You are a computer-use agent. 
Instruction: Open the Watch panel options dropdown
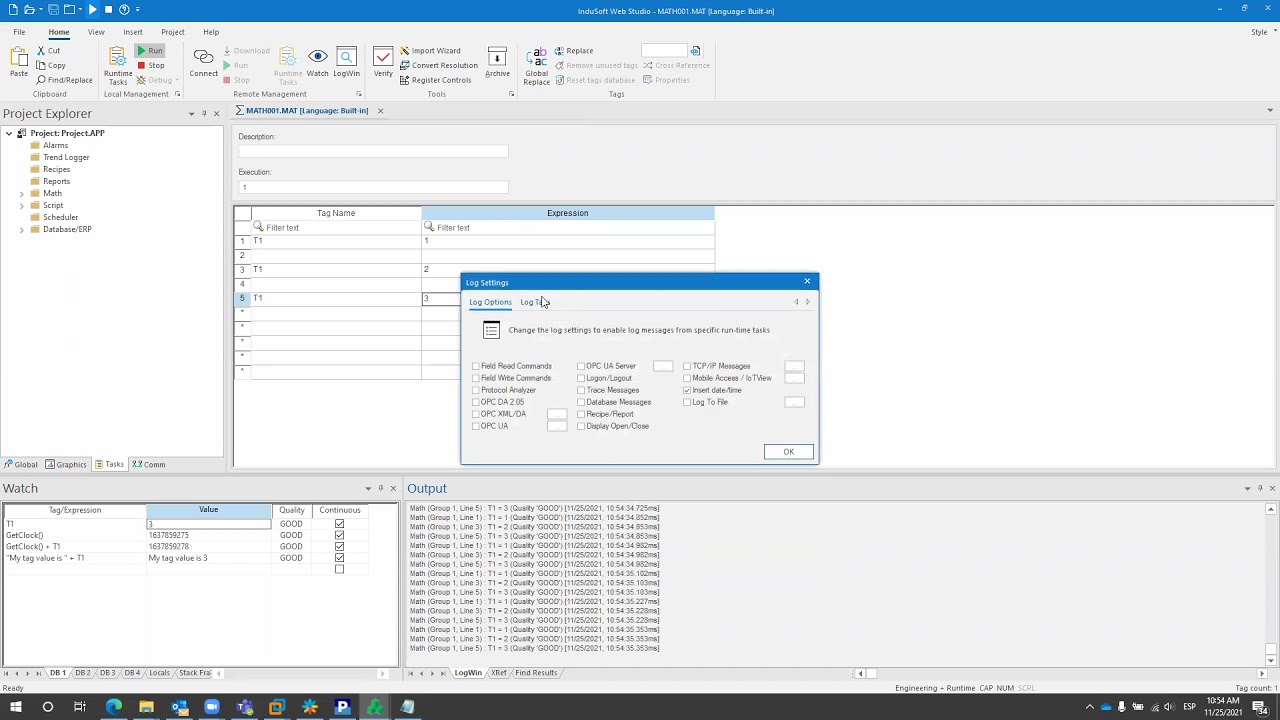pos(368,488)
